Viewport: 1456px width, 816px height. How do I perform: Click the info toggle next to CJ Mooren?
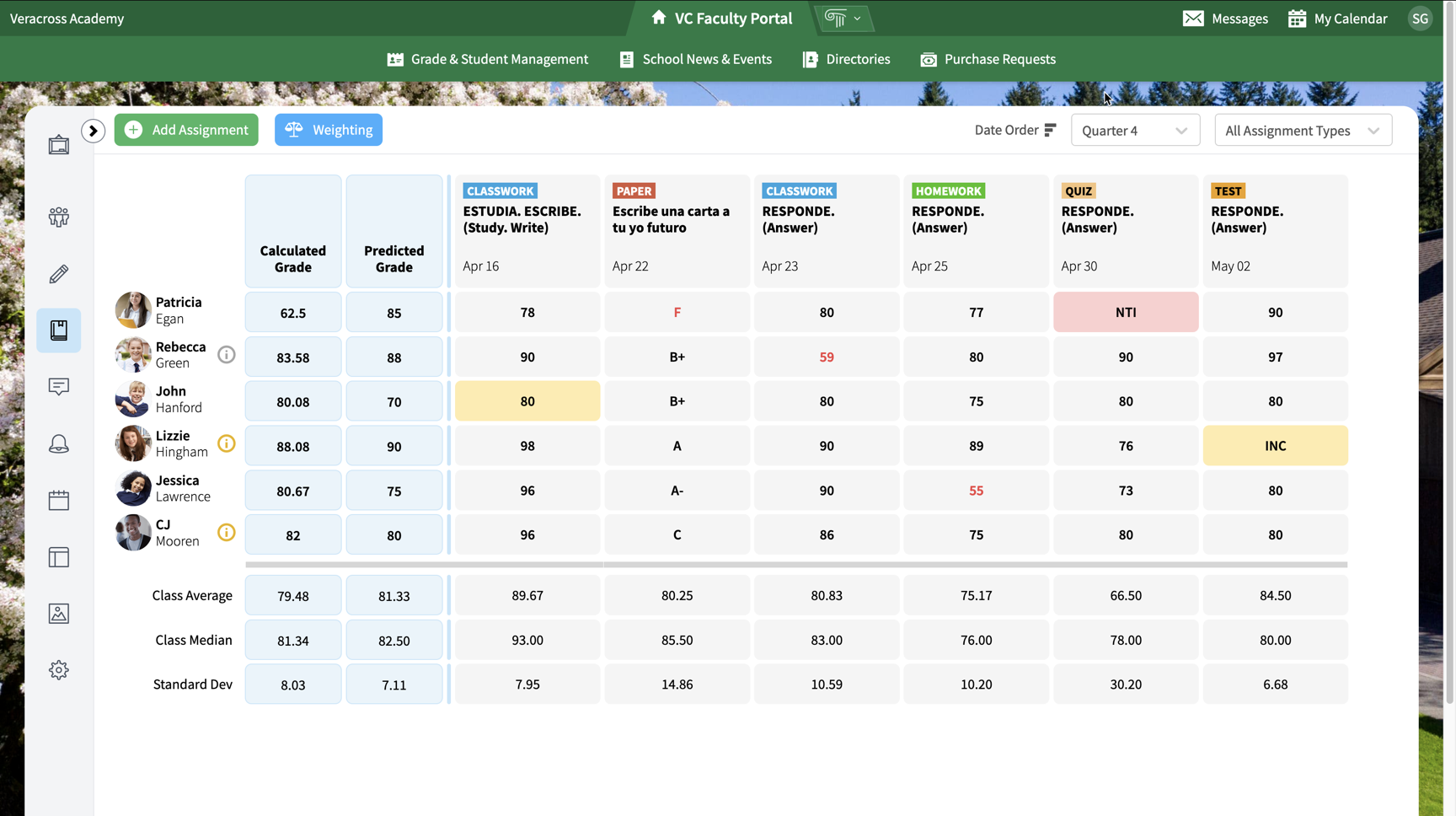pyautogui.click(x=226, y=532)
